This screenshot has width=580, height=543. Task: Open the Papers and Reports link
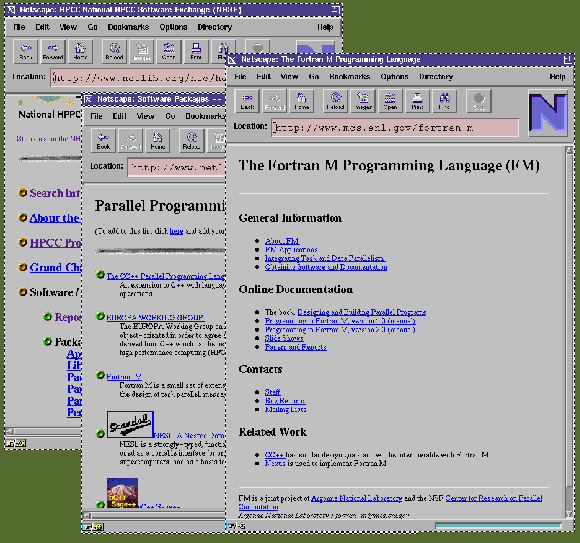(296, 347)
